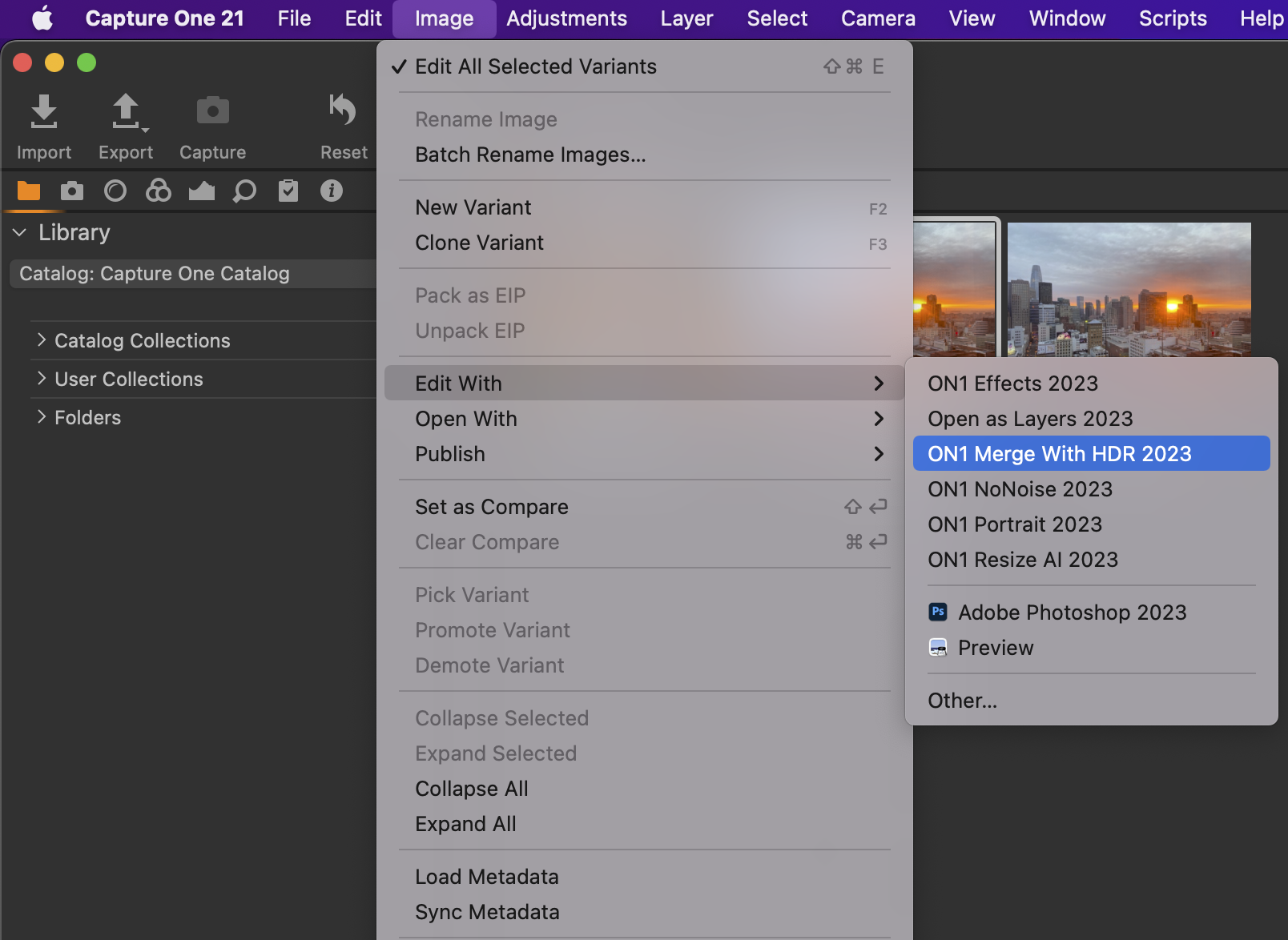Click the Capture camera icon
Image resolution: width=1288 pixels, height=940 pixels.
(212, 112)
